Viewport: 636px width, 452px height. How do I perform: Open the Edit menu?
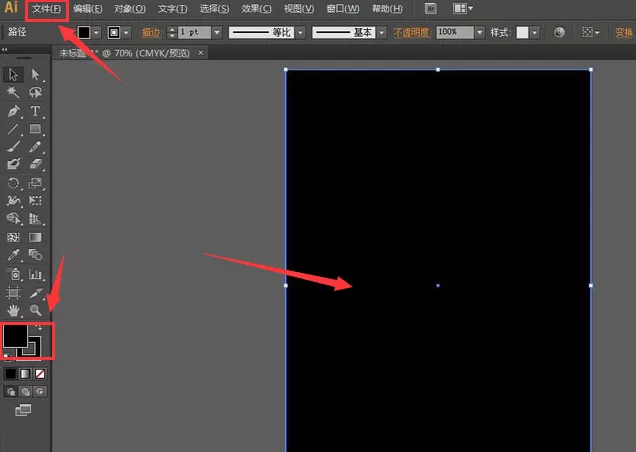coord(88,9)
